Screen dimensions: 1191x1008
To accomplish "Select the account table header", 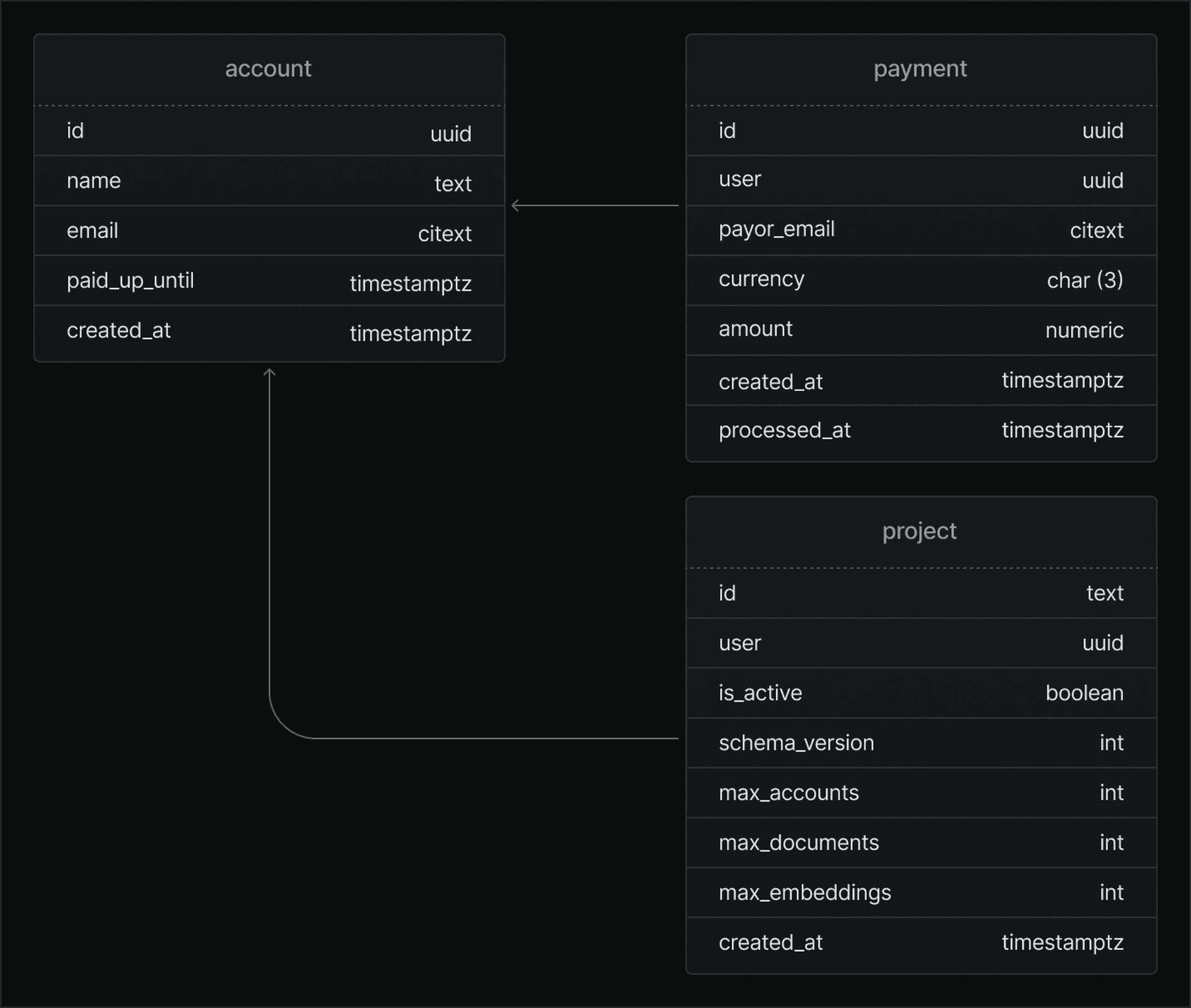I will (268, 68).
